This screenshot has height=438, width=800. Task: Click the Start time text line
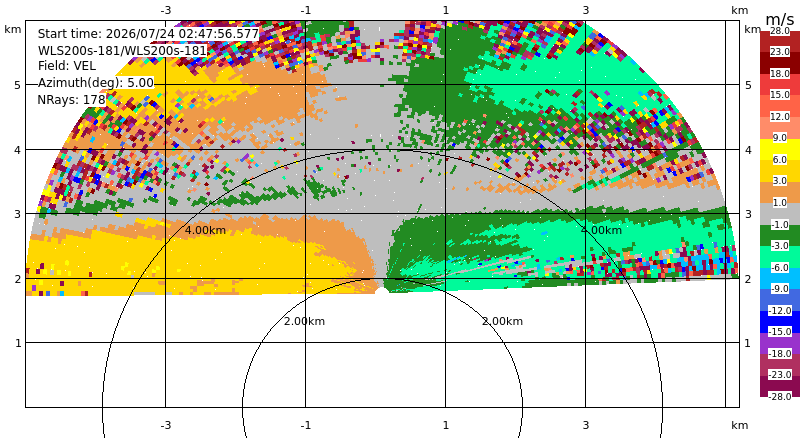pyautogui.click(x=148, y=34)
